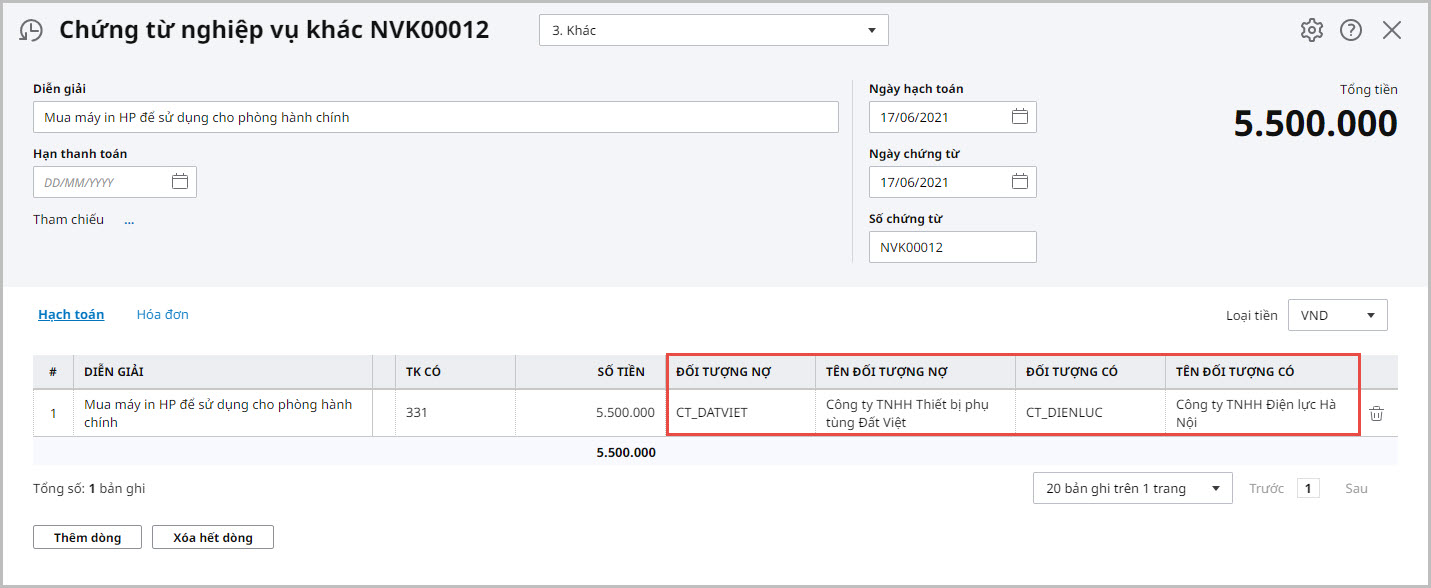This screenshot has height=588, width=1431.
Task: Close the voucher form with X
Action: coord(1392,30)
